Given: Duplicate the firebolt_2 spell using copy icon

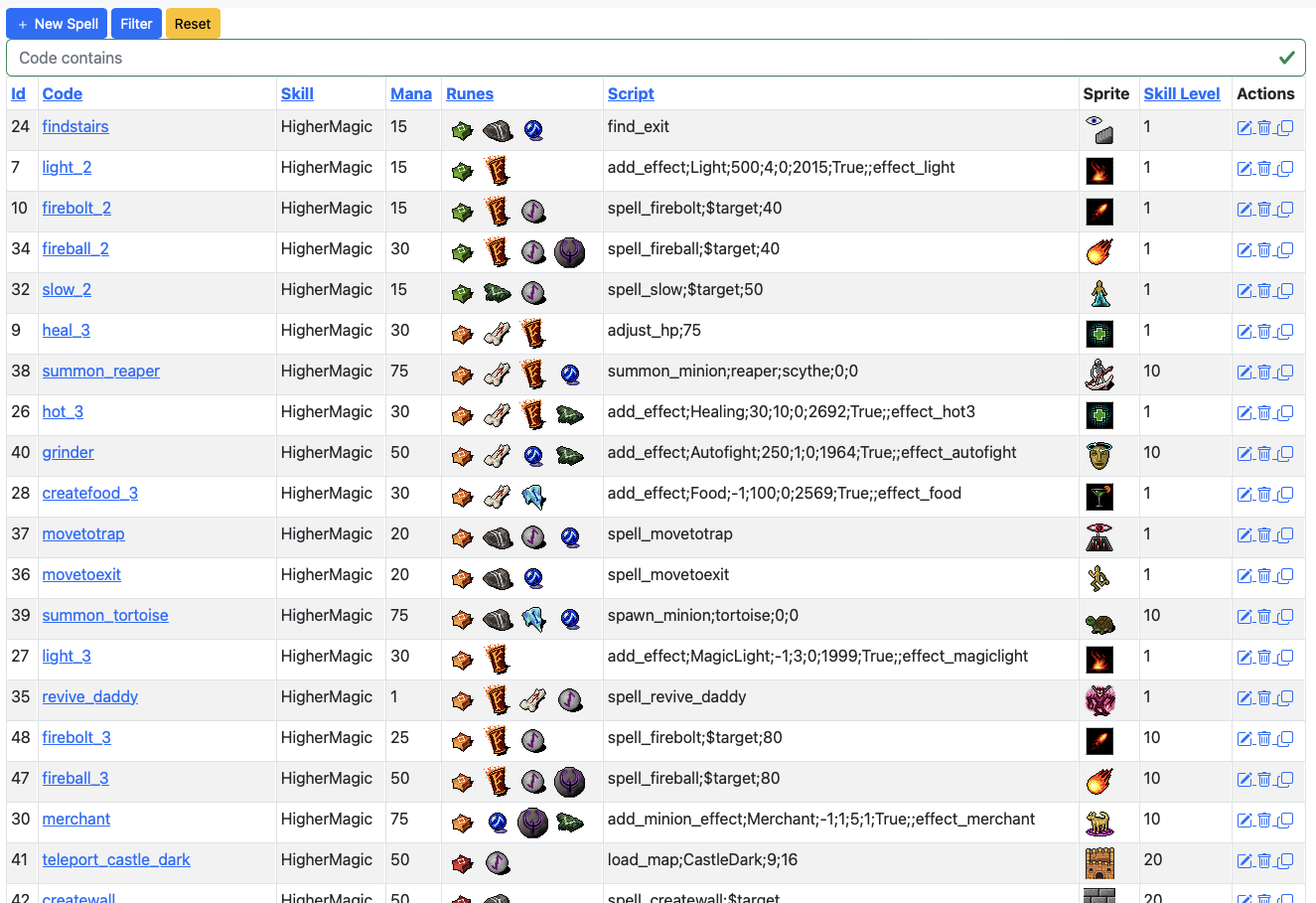Looking at the screenshot, I should (x=1284, y=209).
